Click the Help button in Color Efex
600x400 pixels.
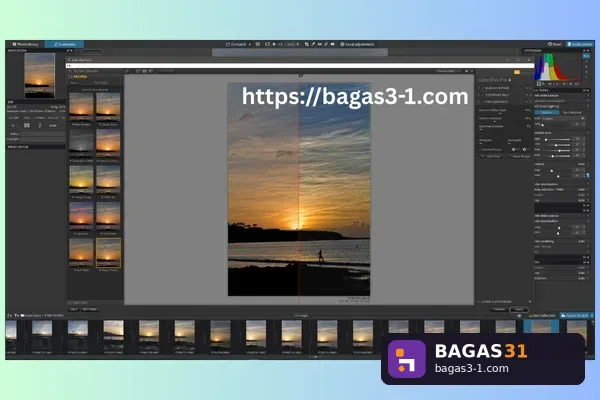click(73, 309)
